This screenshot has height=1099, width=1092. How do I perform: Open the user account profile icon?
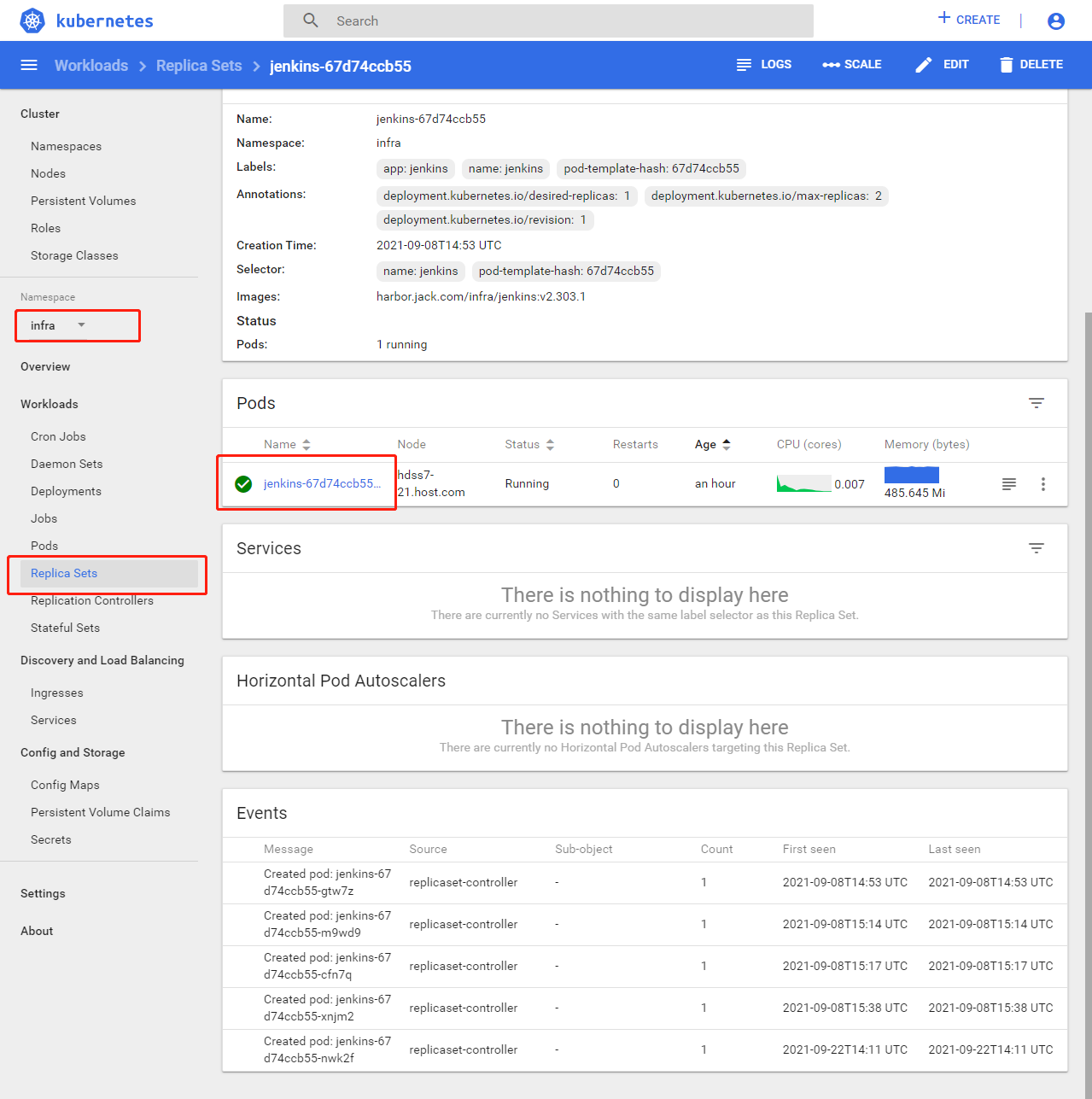pyautogui.click(x=1056, y=21)
